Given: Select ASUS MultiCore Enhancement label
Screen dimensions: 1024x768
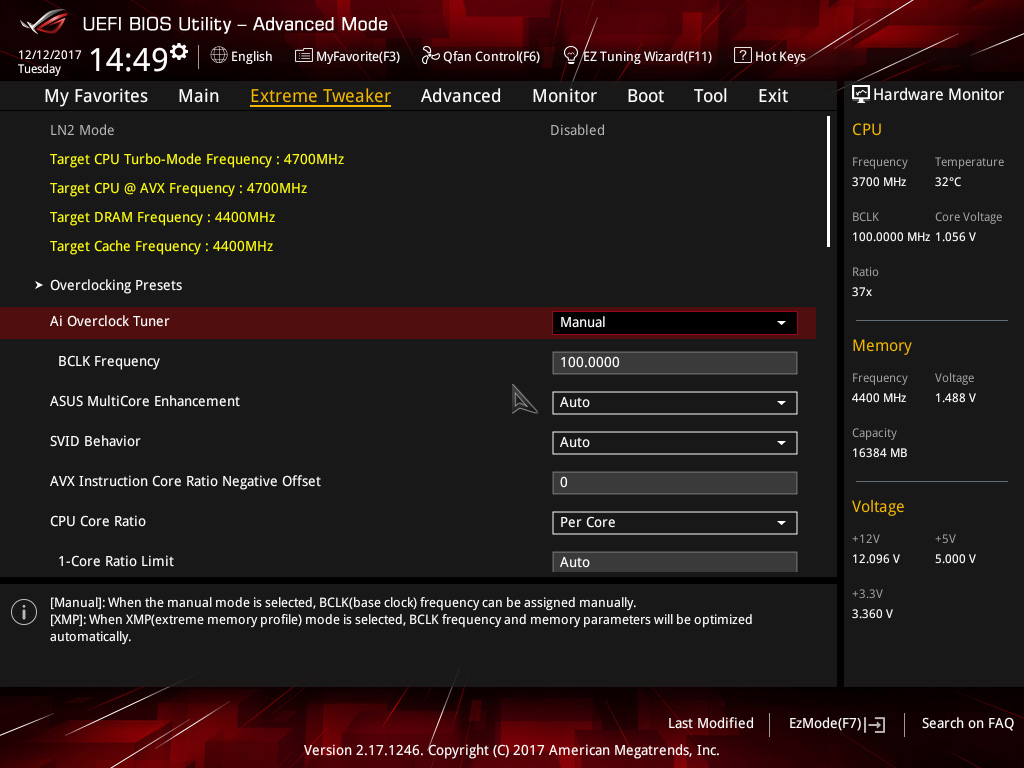Looking at the screenshot, I should pos(145,401).
